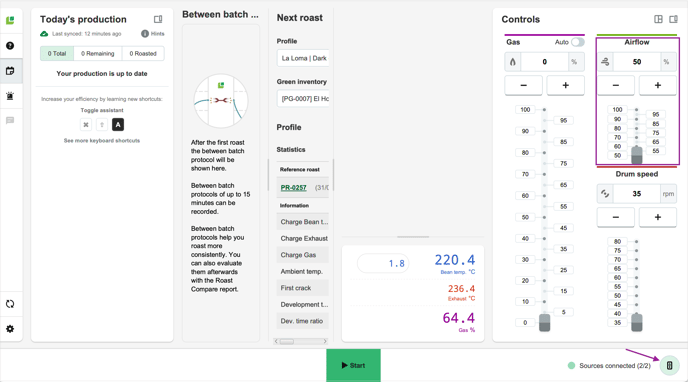Click the Drum speed rpm value field

tap(637, 194)
